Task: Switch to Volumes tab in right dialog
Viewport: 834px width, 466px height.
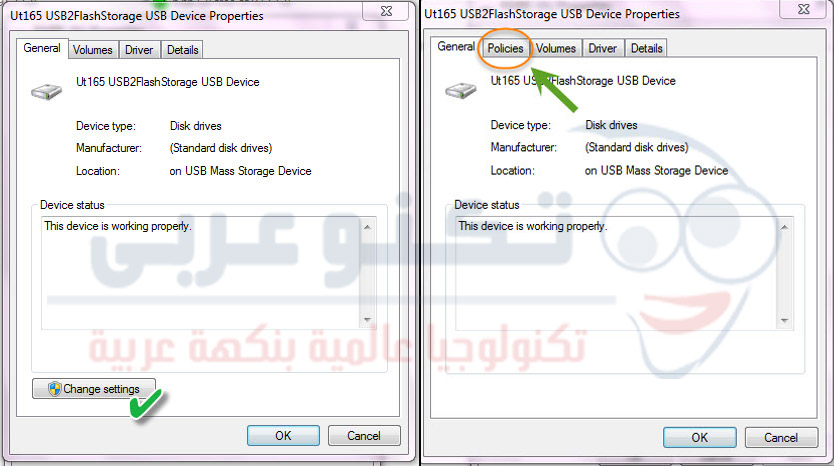Action: click(556, 48)
